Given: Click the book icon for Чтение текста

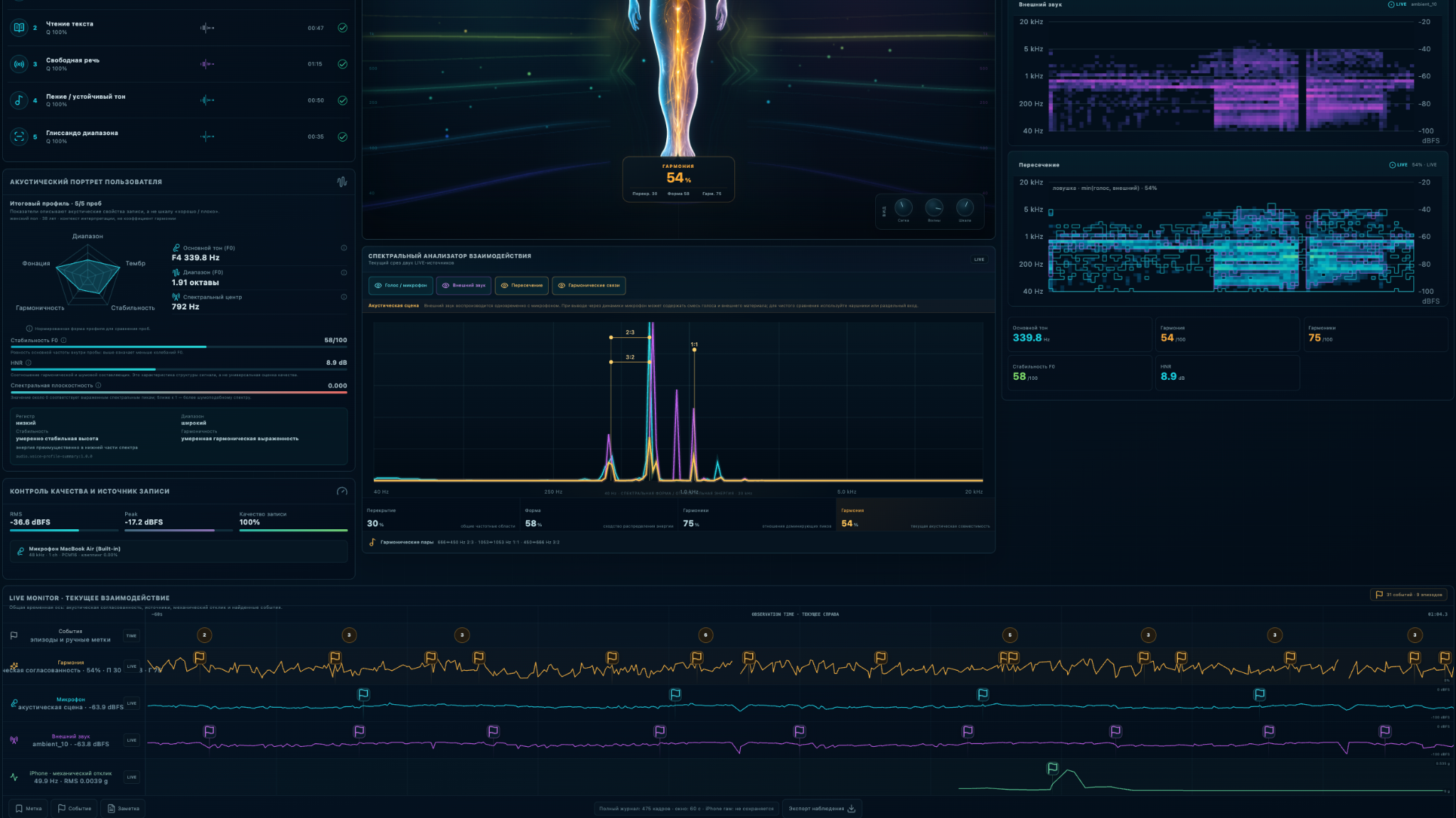Looking at the screenshot, I should [x=19, y=28].
